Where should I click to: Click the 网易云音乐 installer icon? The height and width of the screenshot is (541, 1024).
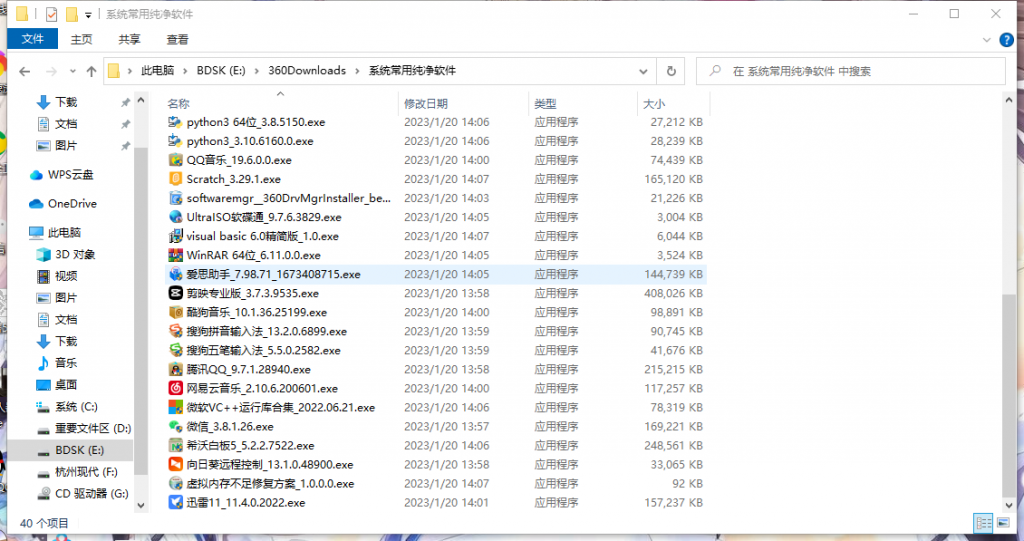[175, 387]
